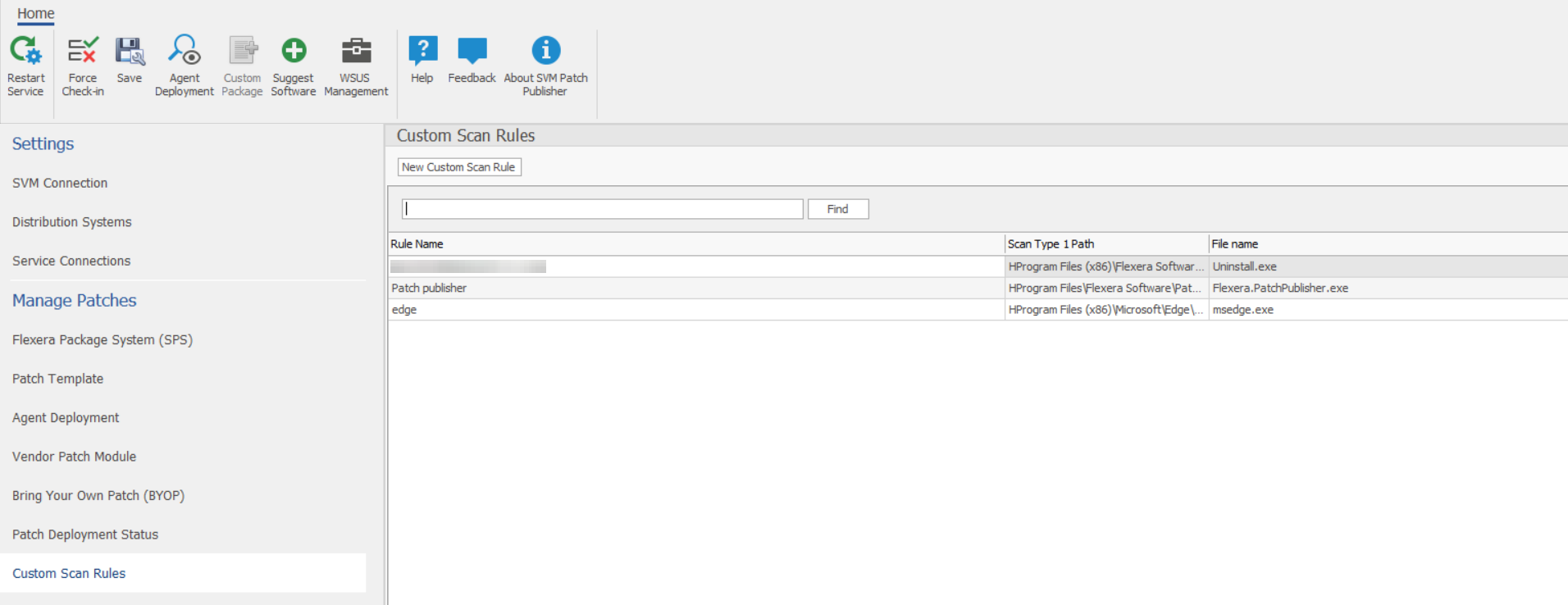Select the Home ribbon tab
This screenshot has width=1568, height=605.
[36, 14]
